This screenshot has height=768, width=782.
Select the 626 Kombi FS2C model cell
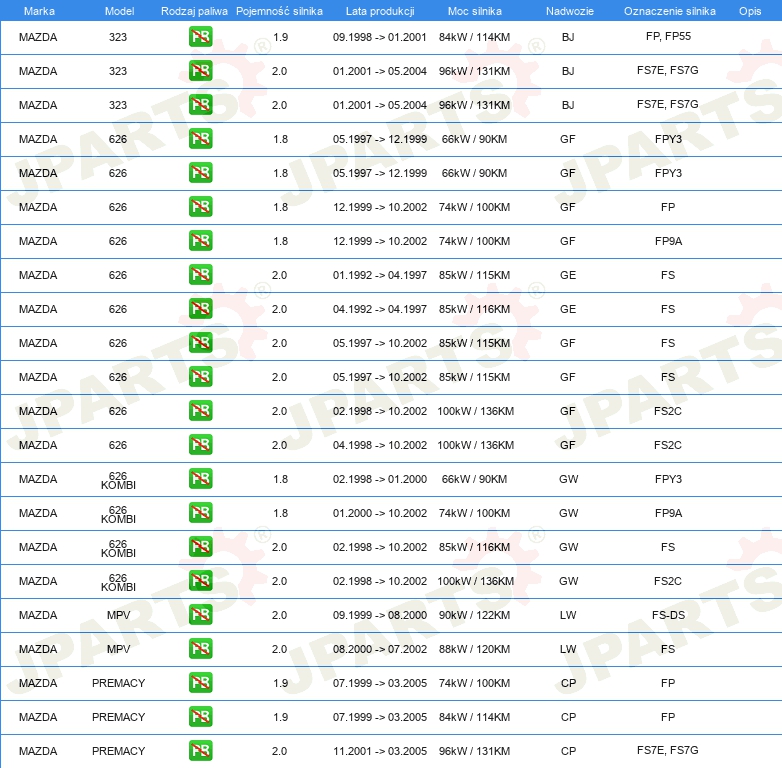(x=118, y=582)
